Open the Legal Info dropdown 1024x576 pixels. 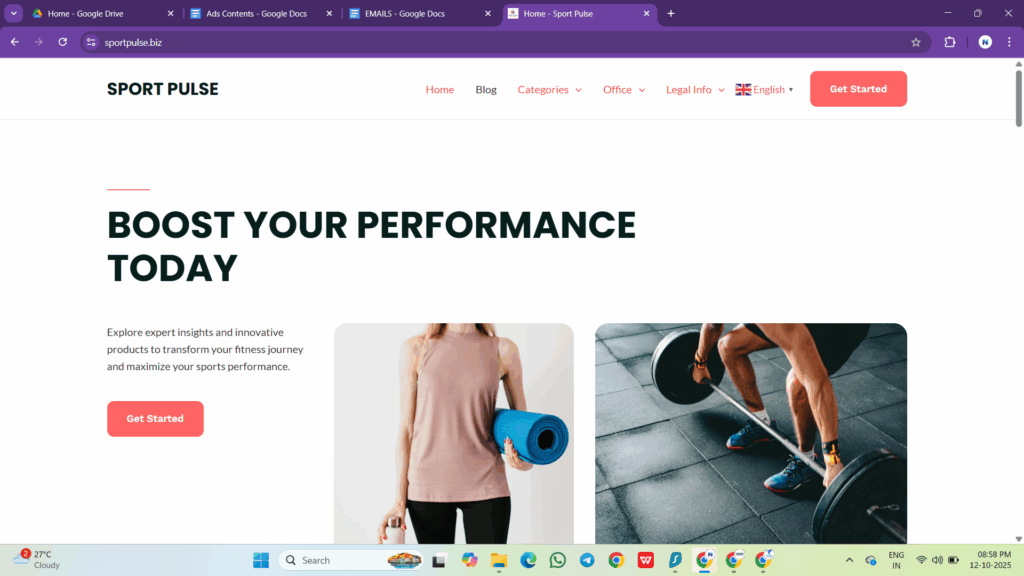coord(695,89)
